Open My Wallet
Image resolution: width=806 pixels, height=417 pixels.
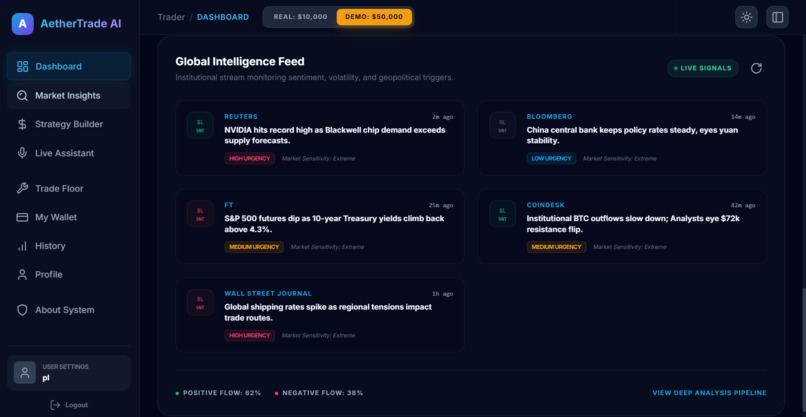[x=69, y=217]
